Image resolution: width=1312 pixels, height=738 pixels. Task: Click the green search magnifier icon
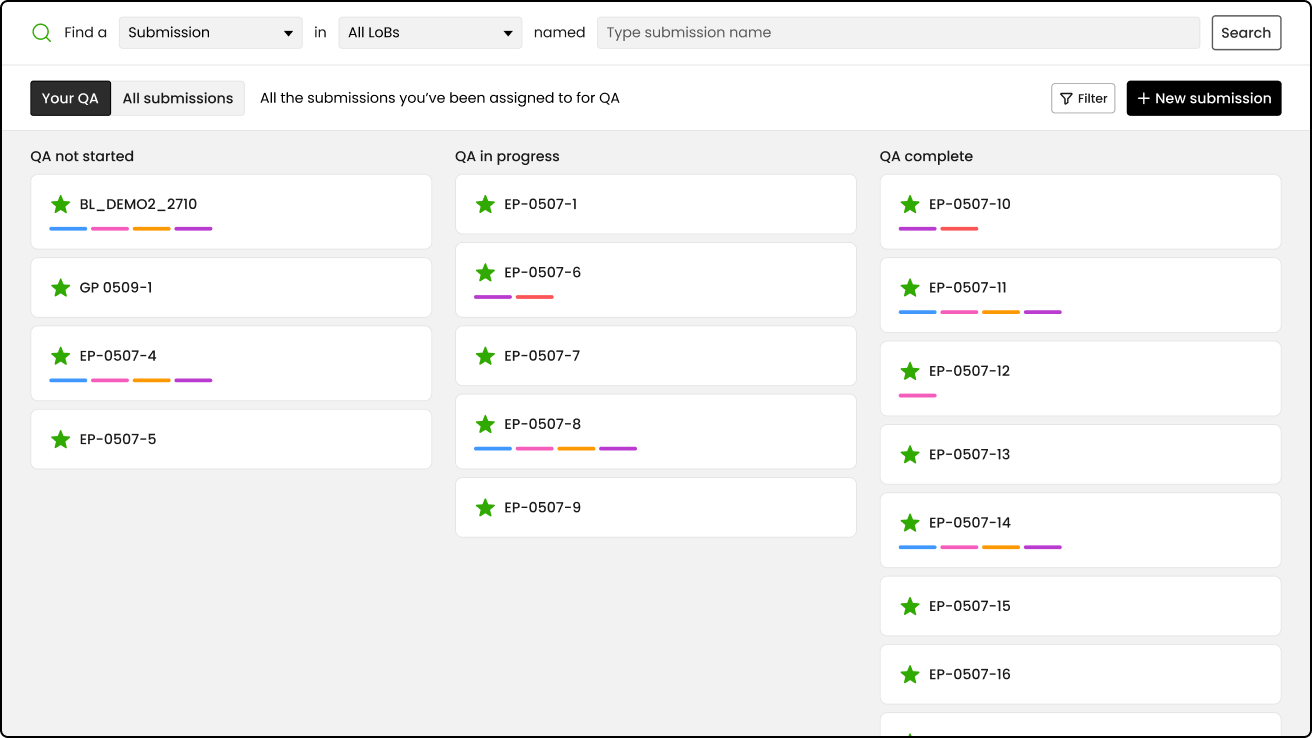(x=41, y=32)
